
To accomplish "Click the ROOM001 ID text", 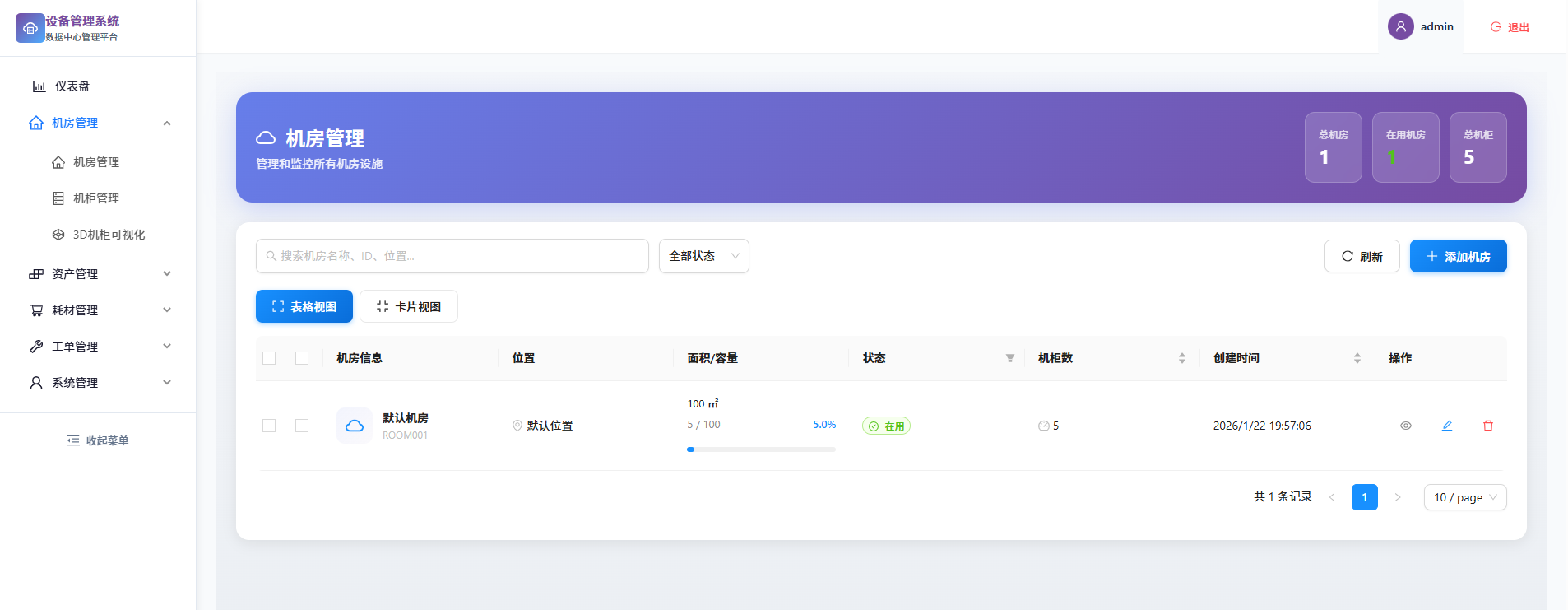I will 405,435.
